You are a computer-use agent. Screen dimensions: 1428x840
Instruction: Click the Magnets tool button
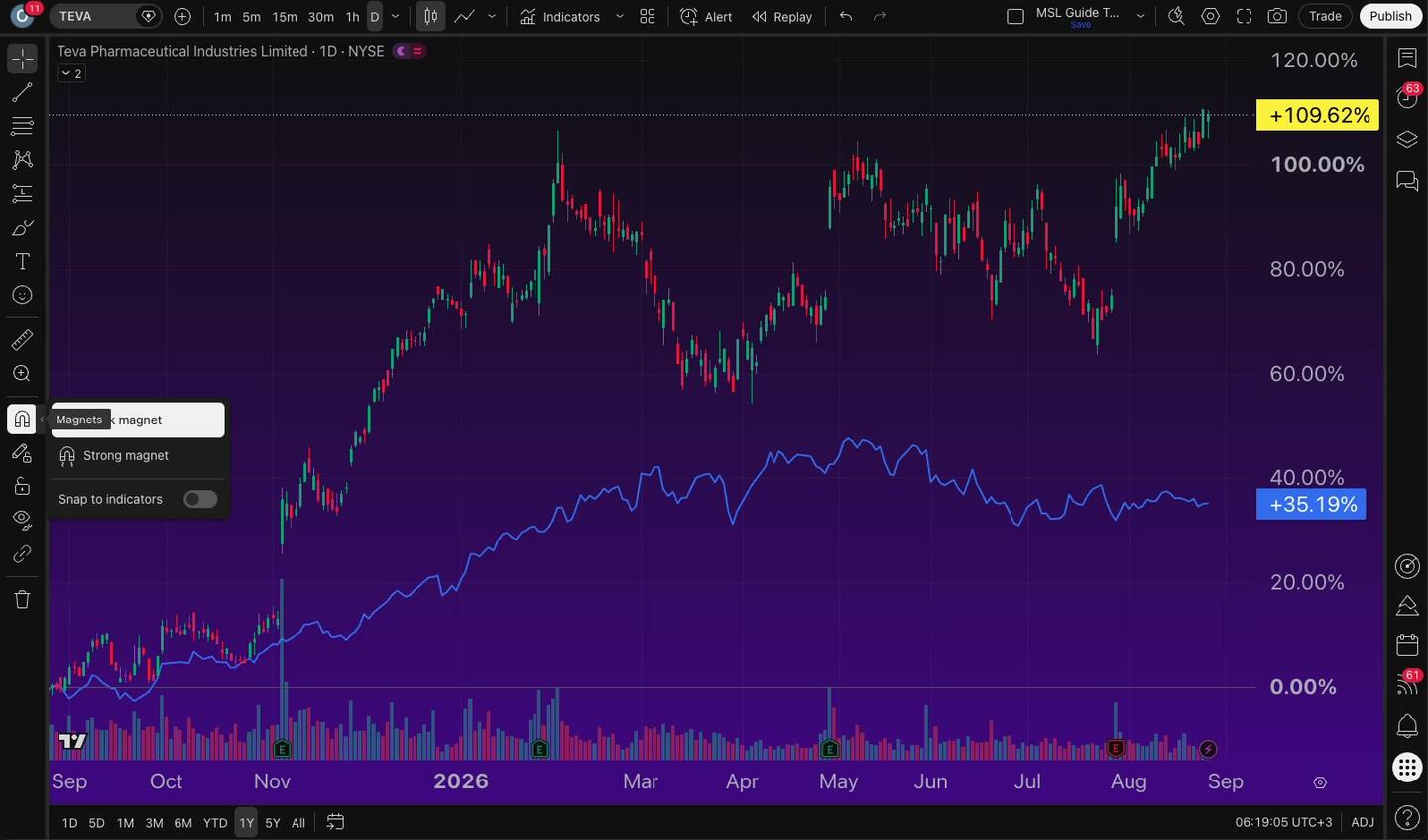pyautogui.click(x=22, y=420)
